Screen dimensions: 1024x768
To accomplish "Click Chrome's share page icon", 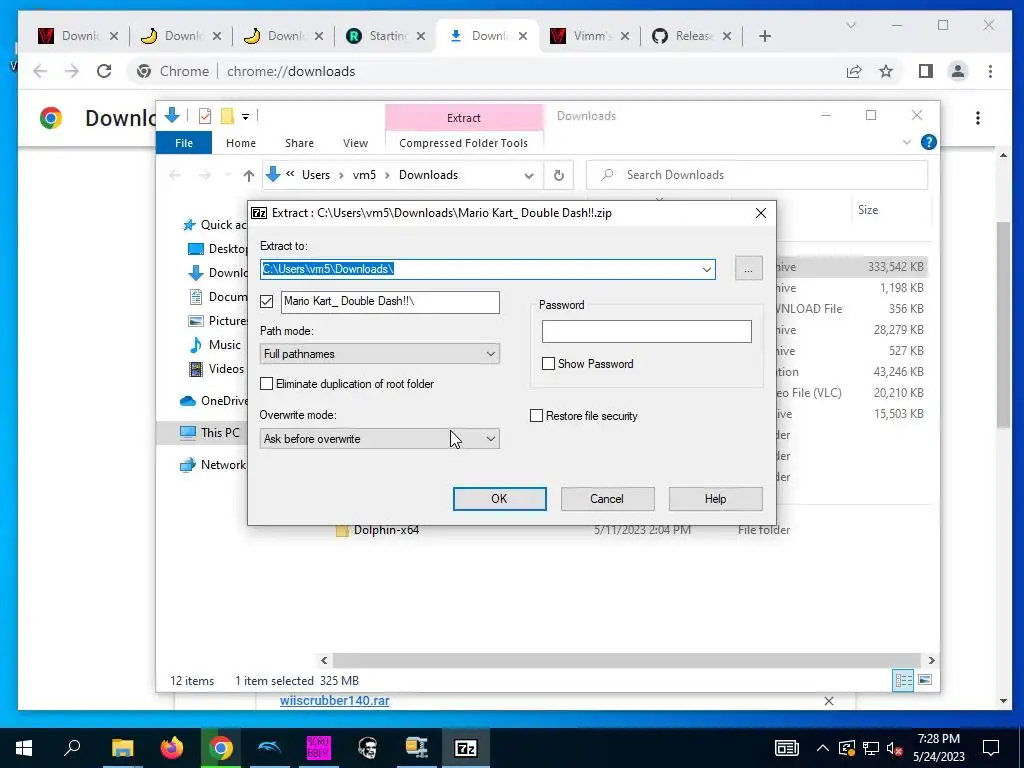I will (x=854, y=71).
